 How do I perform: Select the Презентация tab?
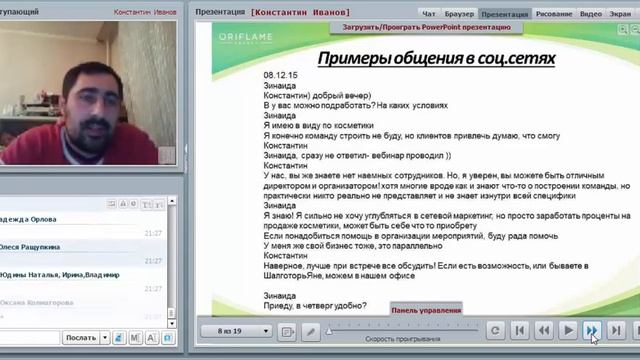tap(504, 14)
